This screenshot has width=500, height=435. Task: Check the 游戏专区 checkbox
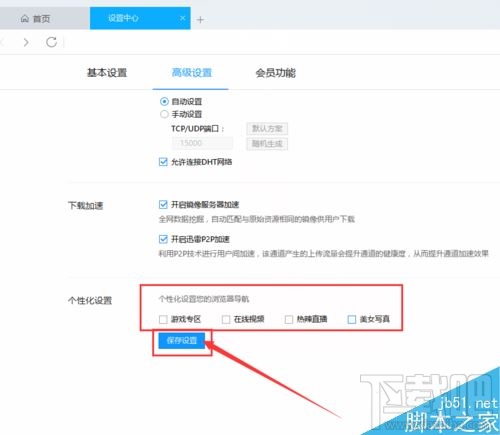163,319
